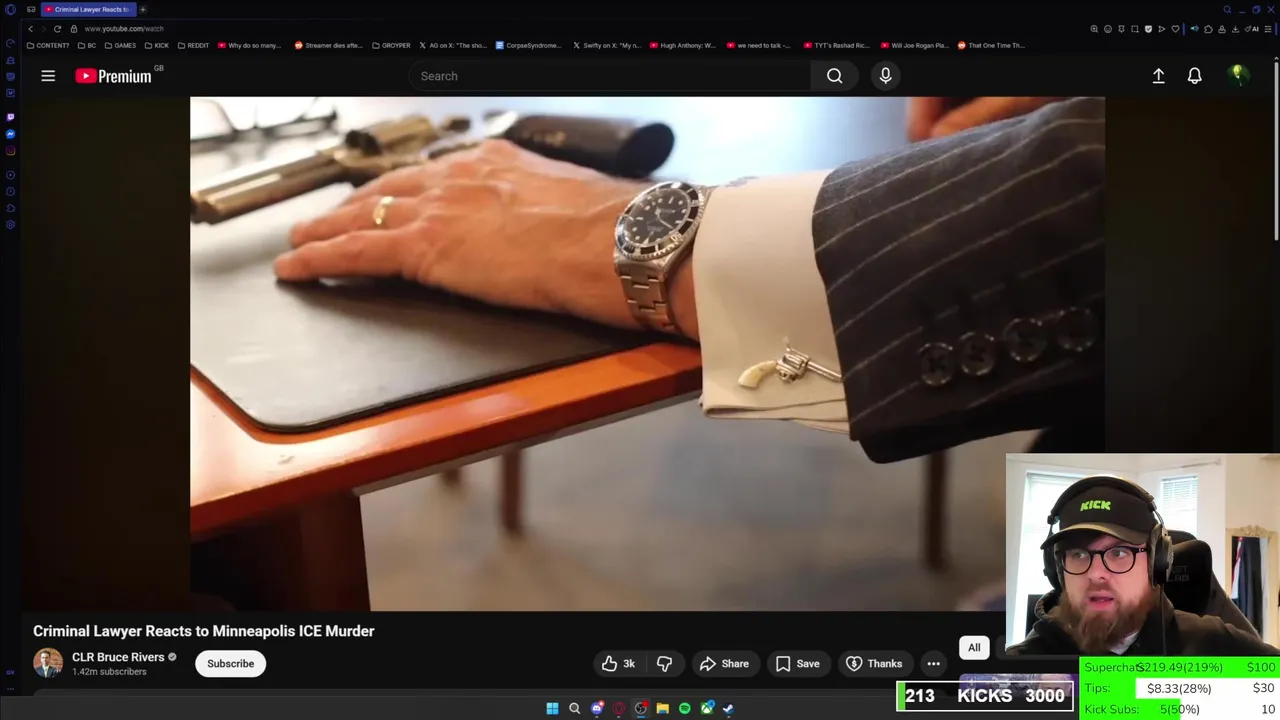Screen dimensions: 1280x720
Task: Open Messenger from the browser sidebar
Action: [10, 134]
